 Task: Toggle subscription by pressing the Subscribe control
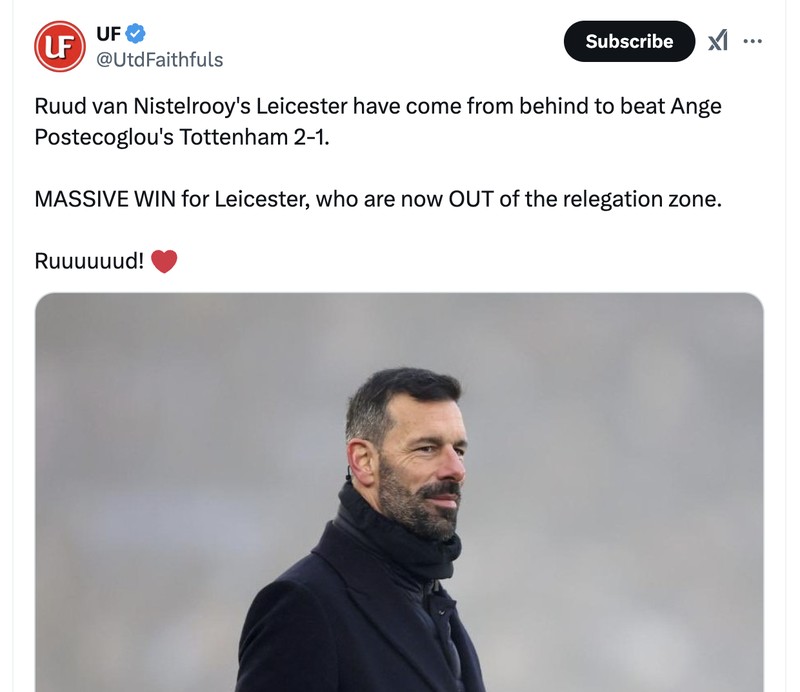pyautogui.click(x=629, y=41)
